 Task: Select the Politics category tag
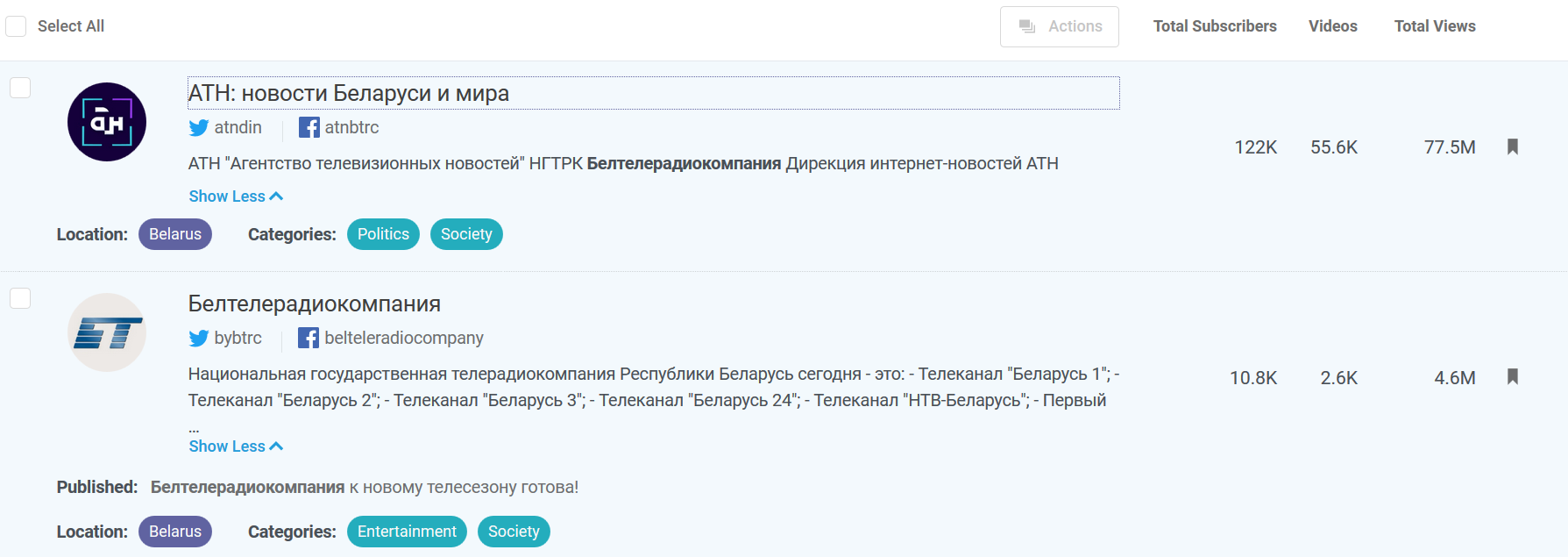tap(383, 234)
